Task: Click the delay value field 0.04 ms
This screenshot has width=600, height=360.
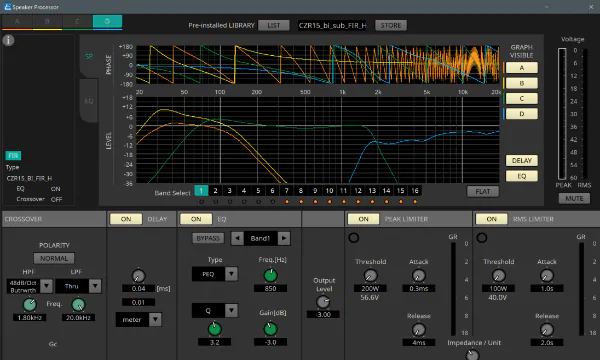Action: click(x=138, y=288)
